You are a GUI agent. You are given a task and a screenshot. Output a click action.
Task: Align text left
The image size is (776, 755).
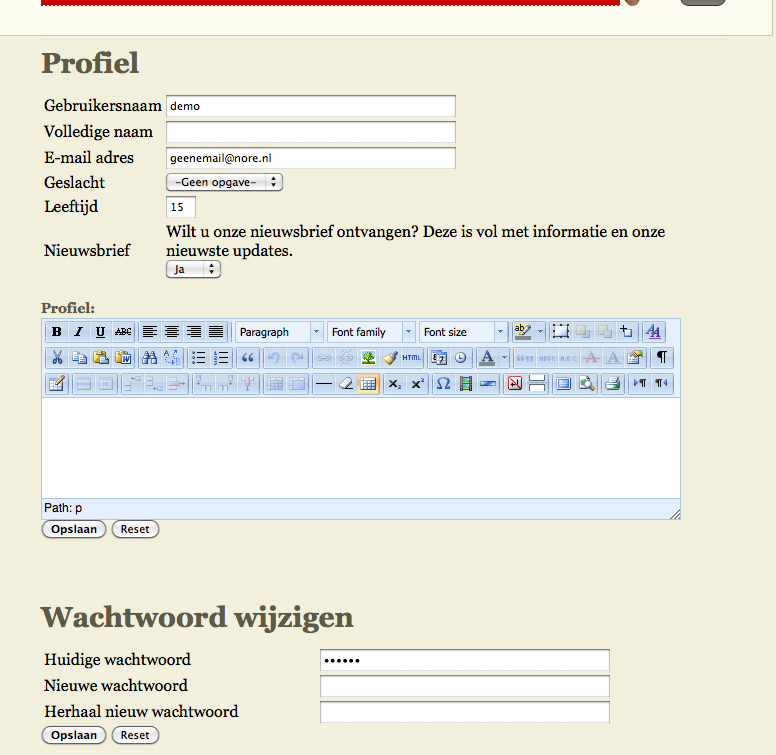pos(149,332)
